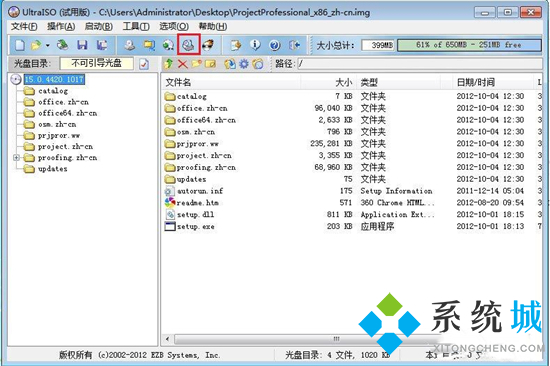Click the 路径 path input field

coord(420,64)
